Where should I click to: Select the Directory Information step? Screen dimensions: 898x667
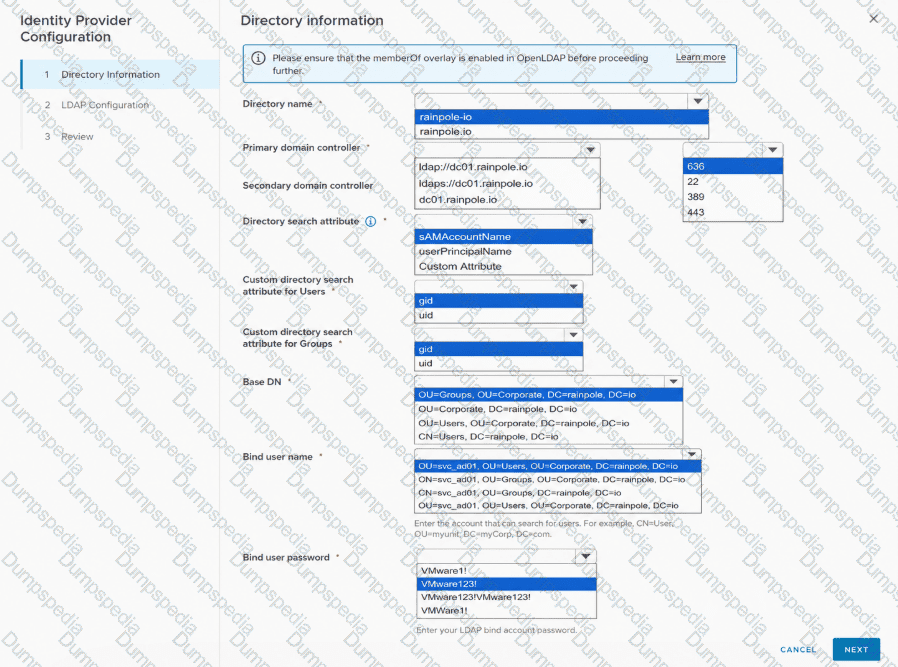(111, 74)
